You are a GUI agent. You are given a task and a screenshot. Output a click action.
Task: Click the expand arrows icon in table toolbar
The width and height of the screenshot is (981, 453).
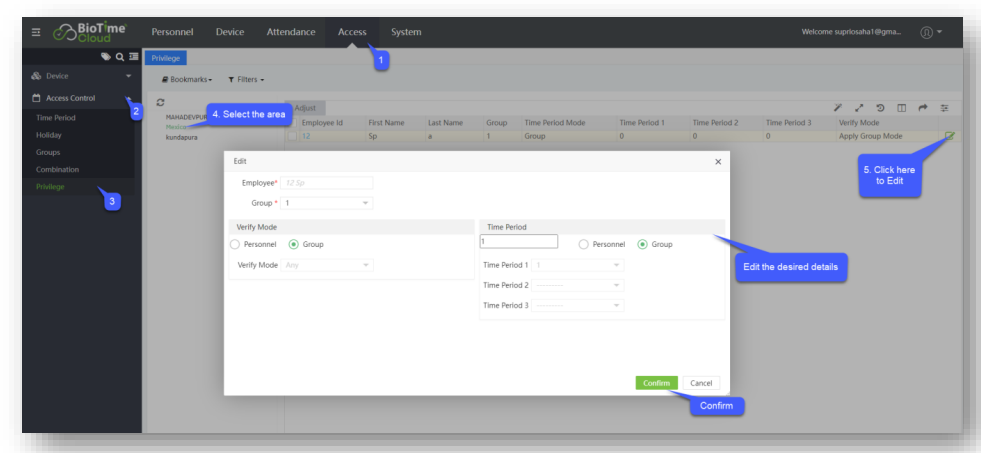click(x=858, y=107)
